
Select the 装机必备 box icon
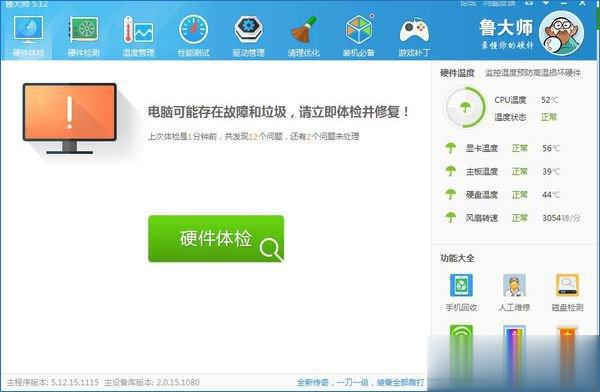point(359,36)
